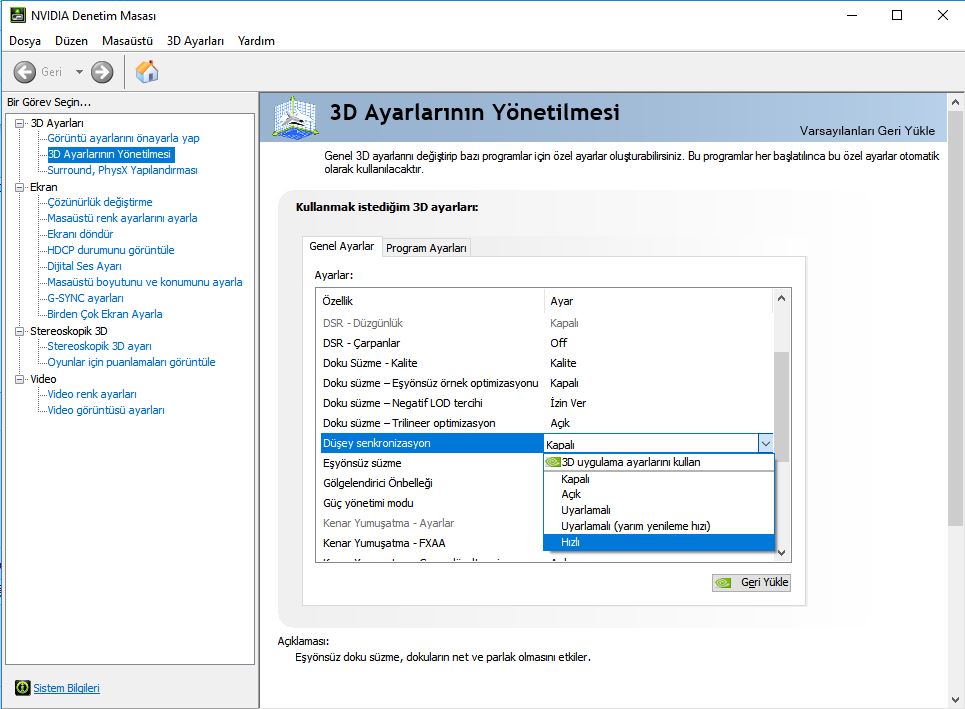Viewport: 965px width, 709px height.
Task: Collapse the Stereoskopik 3D tree node
Action: click(20, 331)
